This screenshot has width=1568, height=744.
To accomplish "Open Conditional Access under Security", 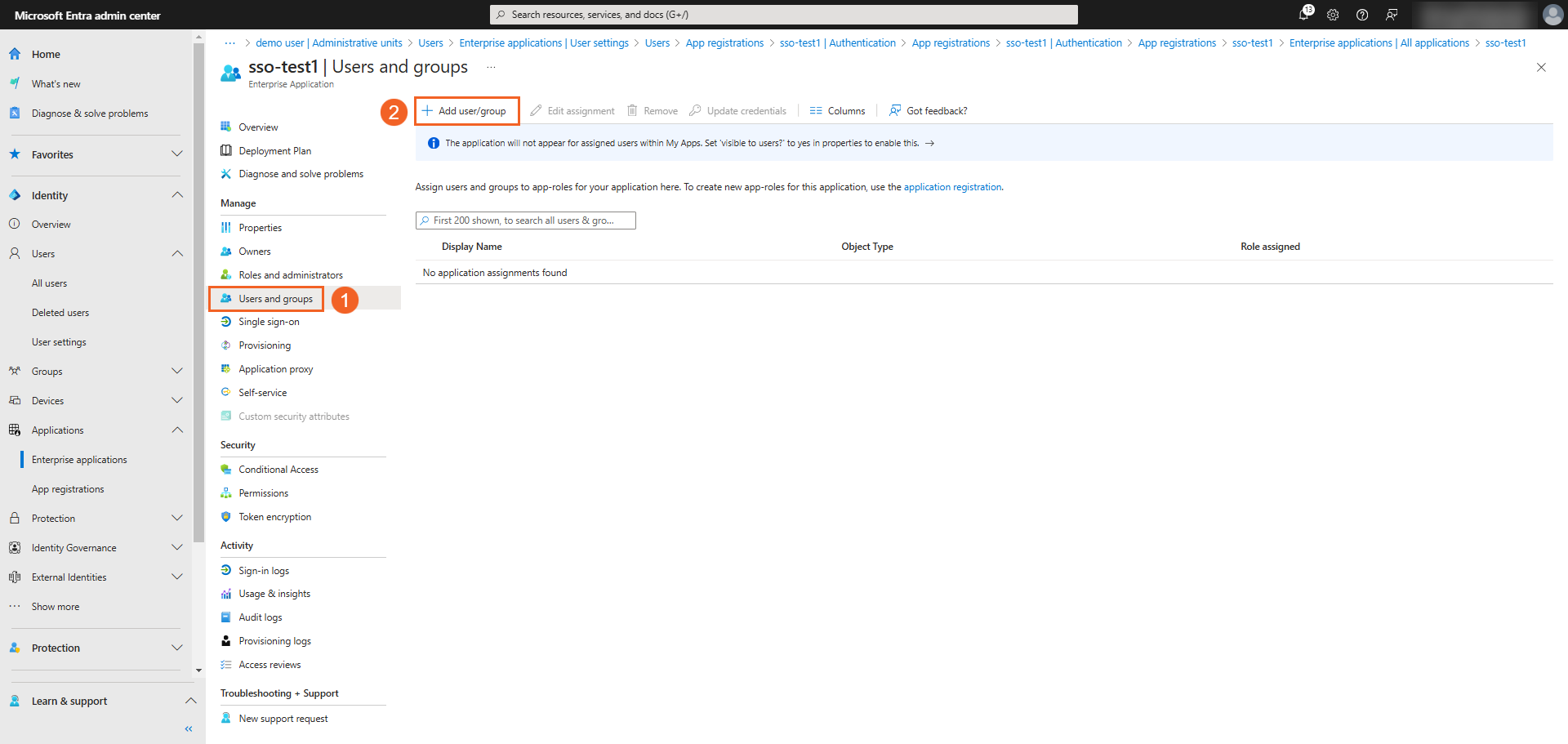I will tap(278, 470).
